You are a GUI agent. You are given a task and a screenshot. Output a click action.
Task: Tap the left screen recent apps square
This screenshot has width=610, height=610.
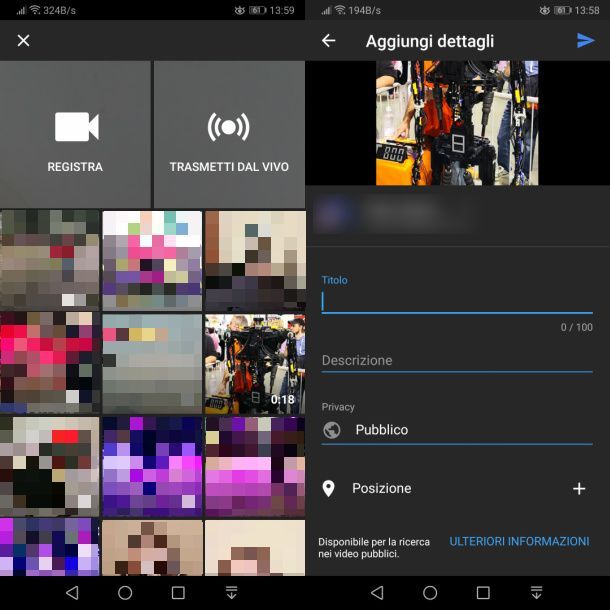(x=178, y=593)
